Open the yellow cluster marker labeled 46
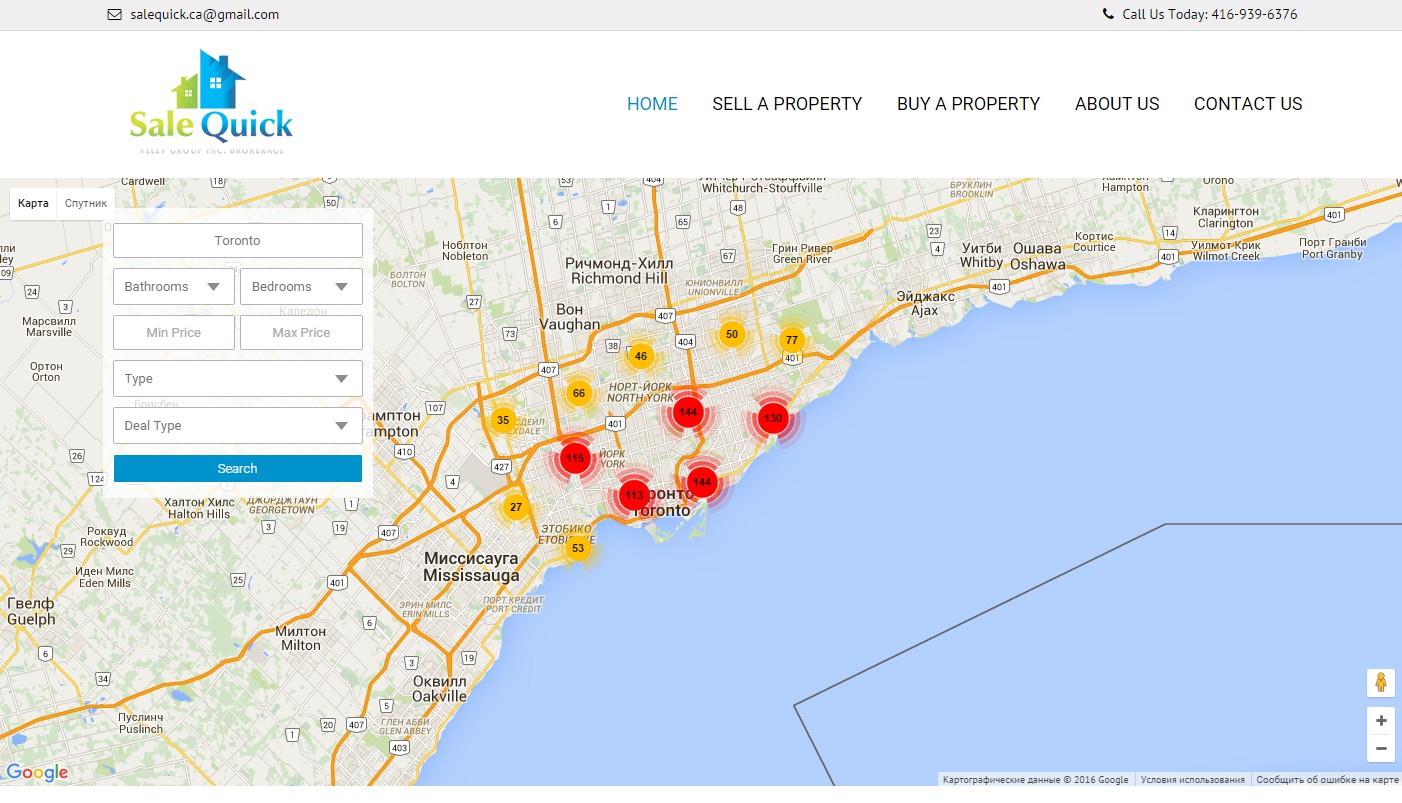1402x803 pixels. click(641, 356)
